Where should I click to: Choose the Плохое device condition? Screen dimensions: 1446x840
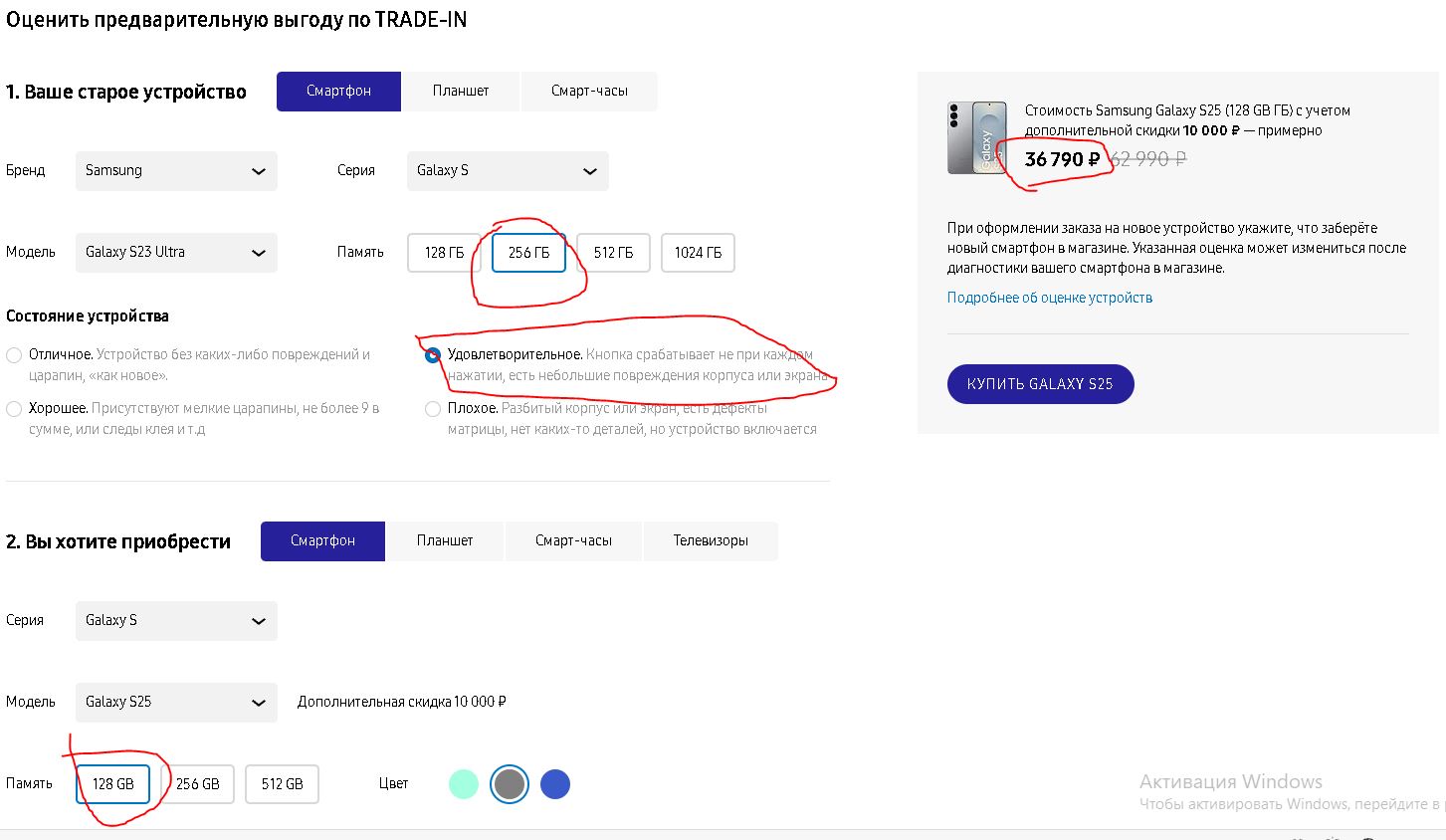click(433, 409)
